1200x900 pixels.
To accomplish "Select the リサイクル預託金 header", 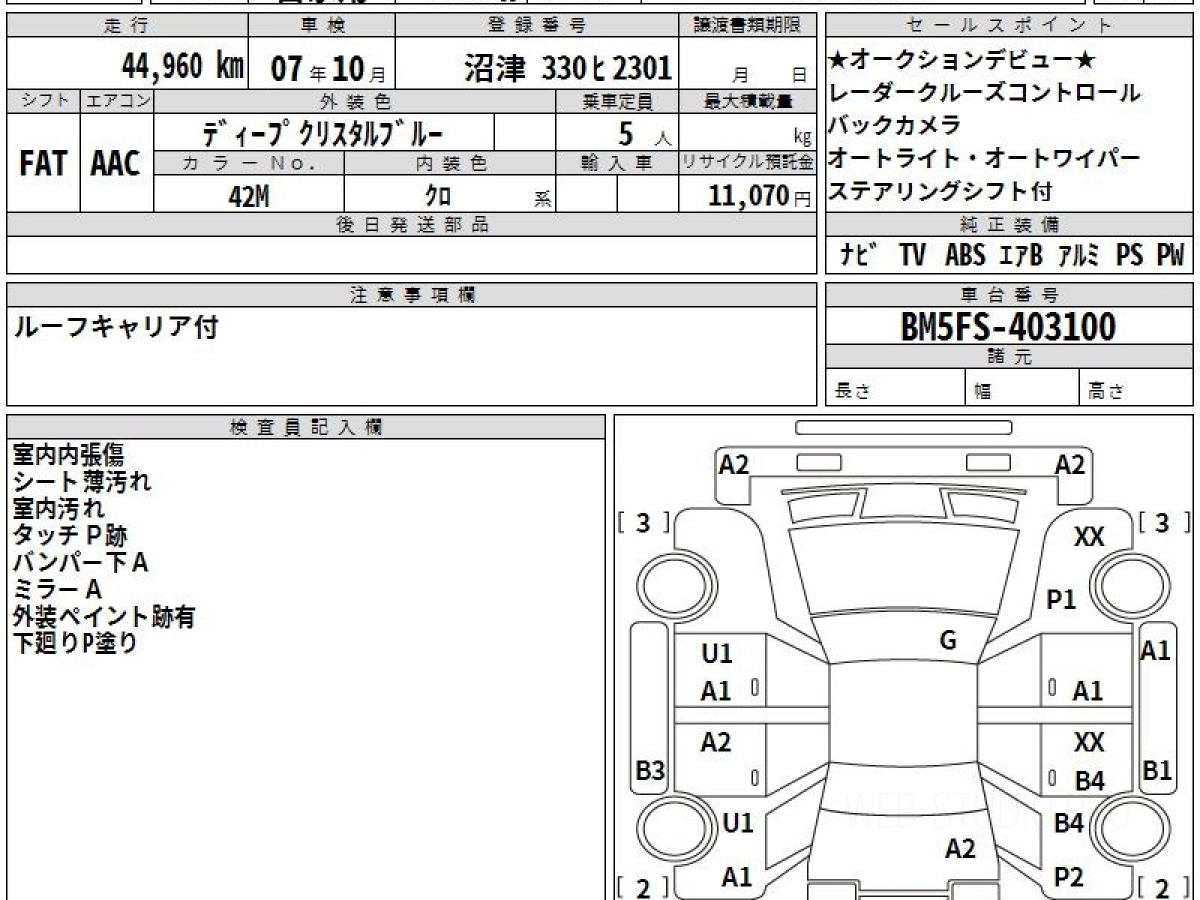I will click(749, 162).
